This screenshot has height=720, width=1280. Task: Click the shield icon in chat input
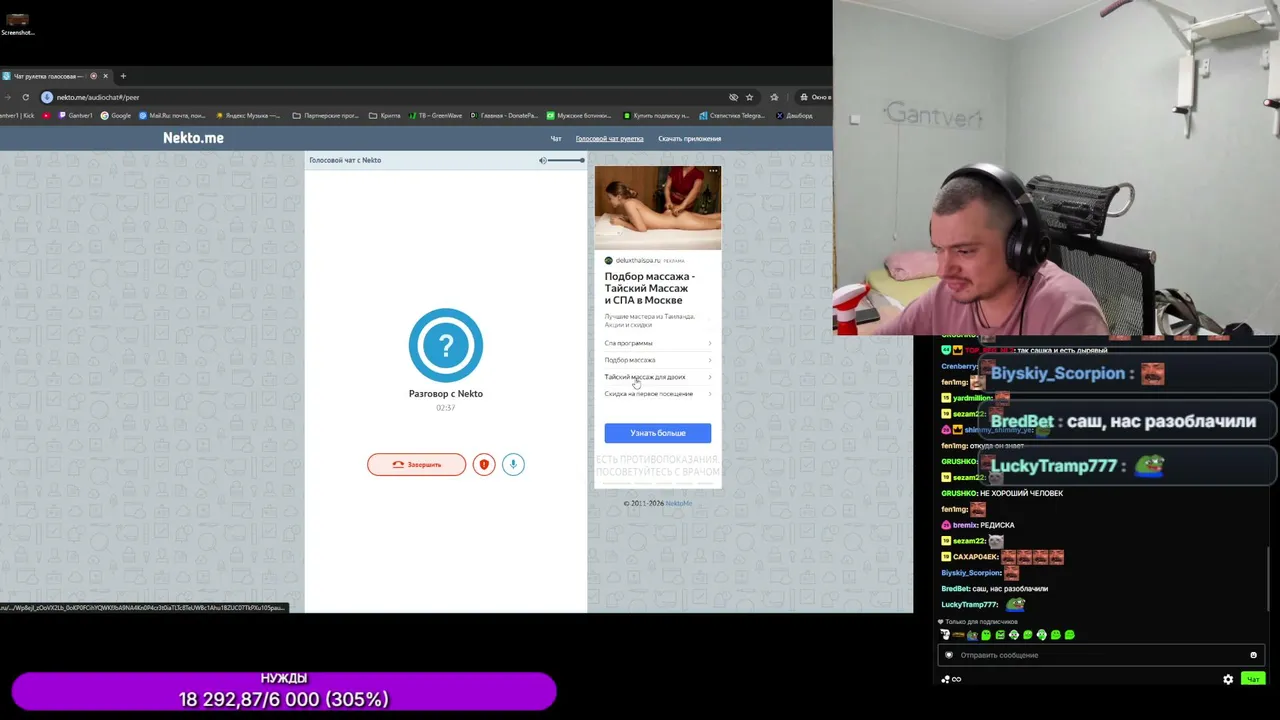click(x=949, y=655)
